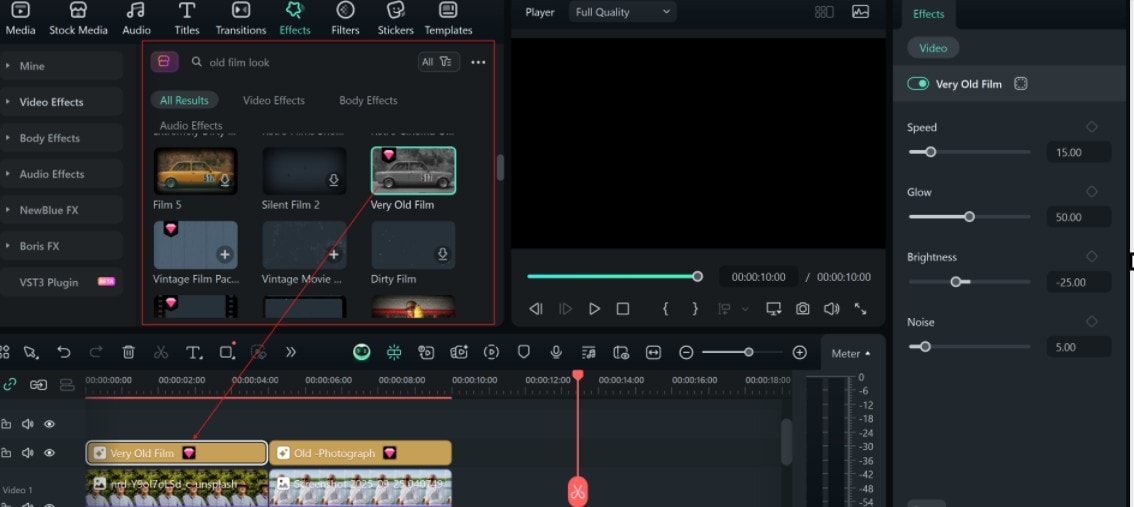
Task: Click the Video pill in Effects panel
Action: click(933, 48)
